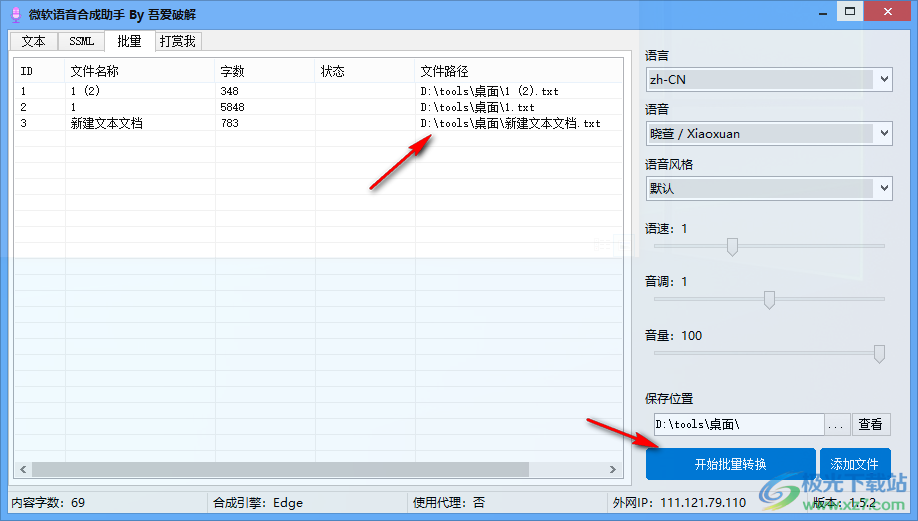The height and width of the screenshot is (521, 918).
Task: Click the 音调 pitch slider handle
Action: click(769, 300)
